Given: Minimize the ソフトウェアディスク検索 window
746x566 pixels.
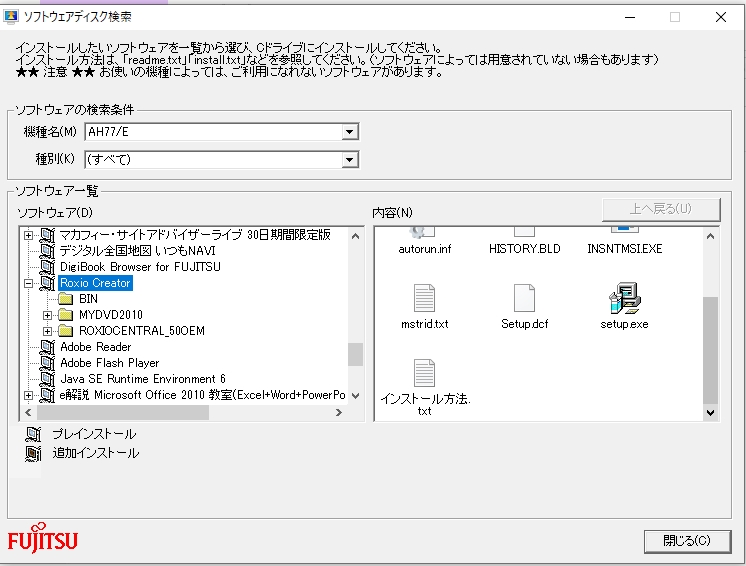Looking at the screenshot, I should coord(630,17).
